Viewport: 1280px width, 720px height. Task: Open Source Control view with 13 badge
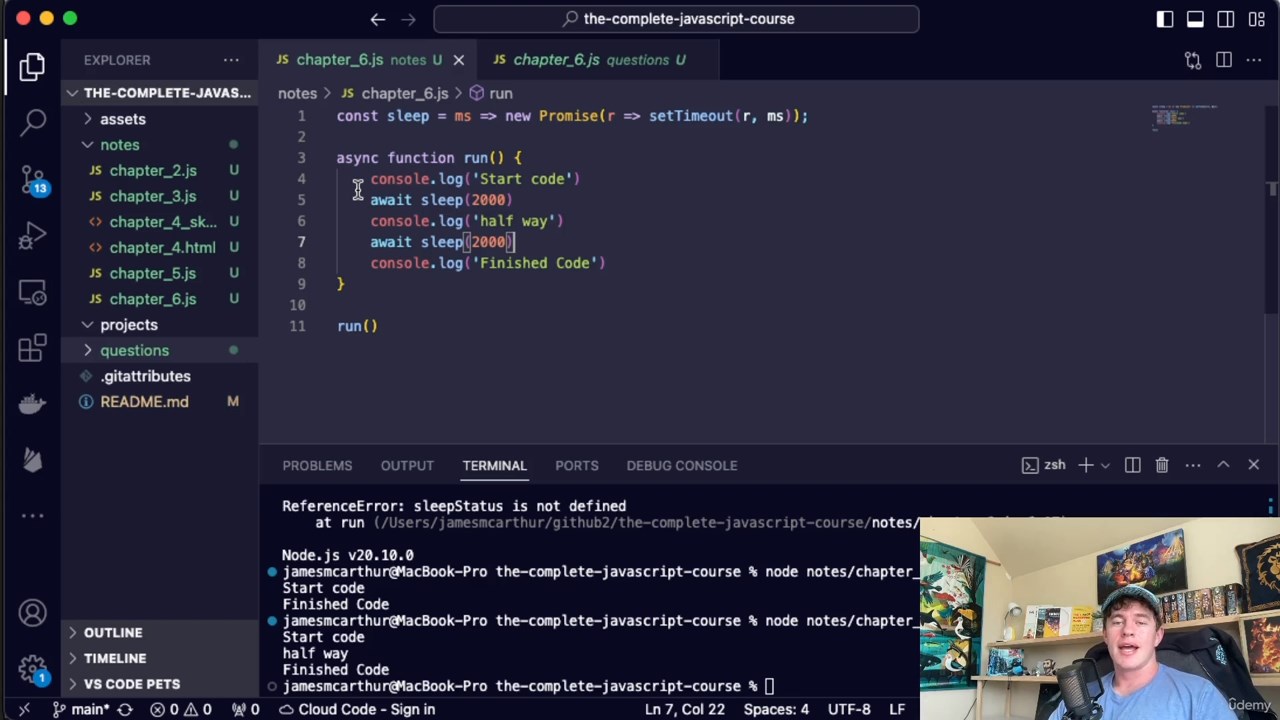pos(32,179)
